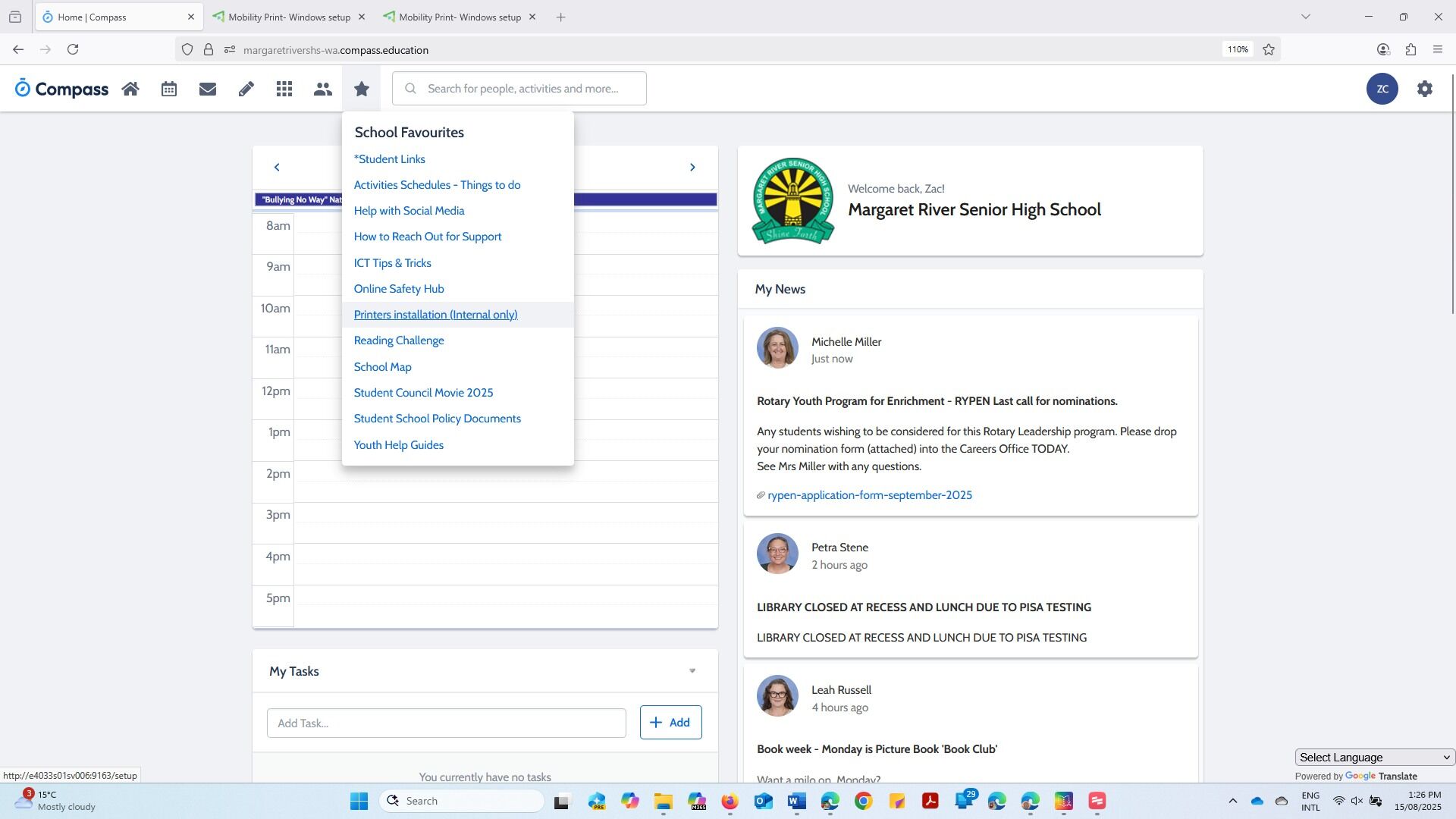This screenshot has width=1456, height=819.
Task: Open the calendar icon in Compass toolbar
Action: coord(169,89)
